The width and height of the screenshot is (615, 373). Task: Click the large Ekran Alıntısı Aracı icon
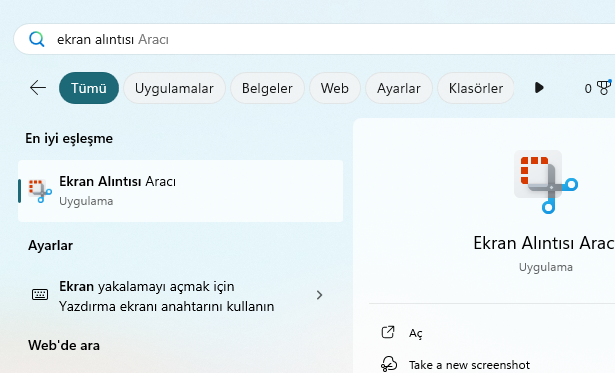(545, 182)
